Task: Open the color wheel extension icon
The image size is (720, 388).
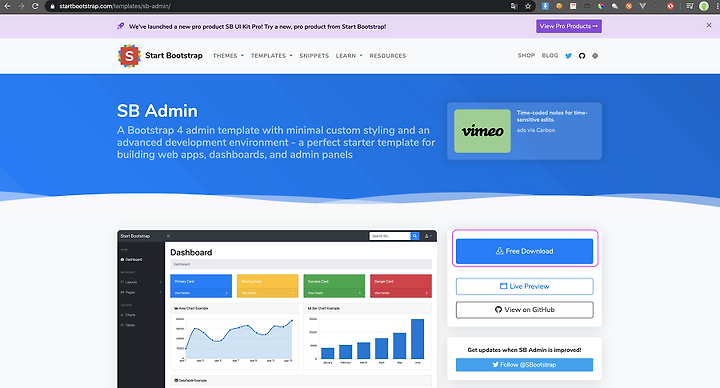Action: pos(601,6)
